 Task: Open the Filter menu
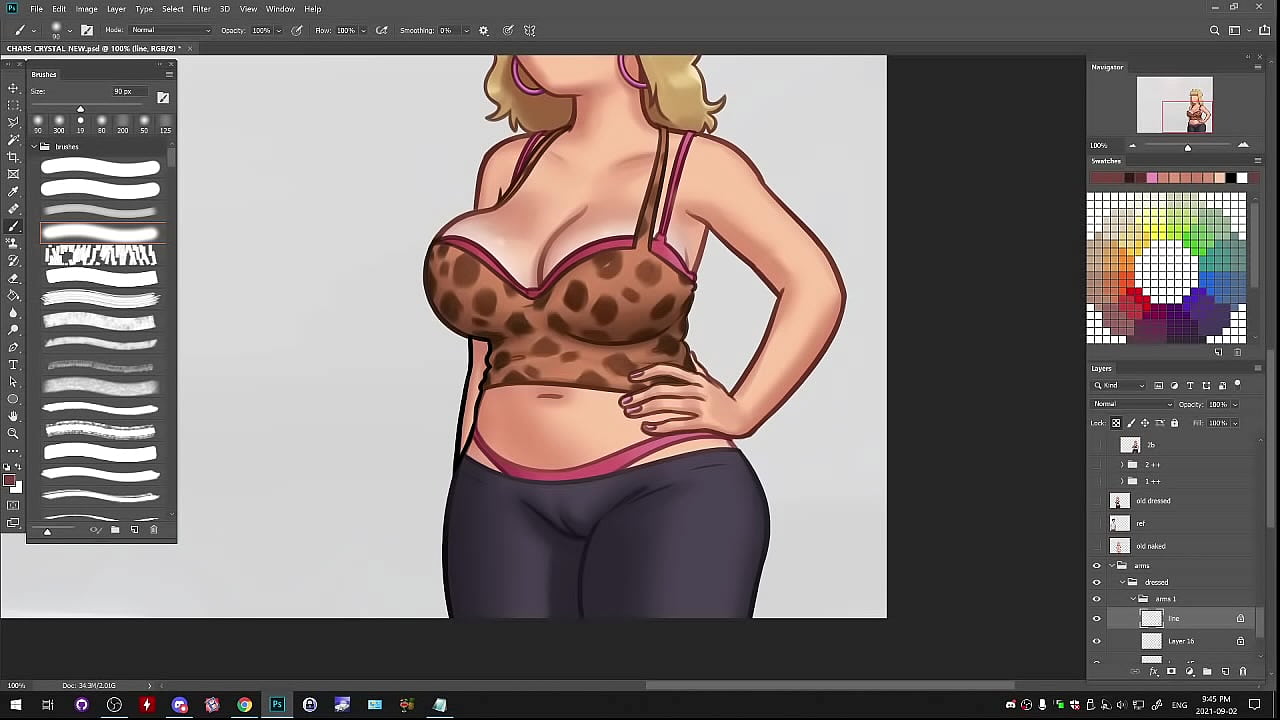point(201,9)
